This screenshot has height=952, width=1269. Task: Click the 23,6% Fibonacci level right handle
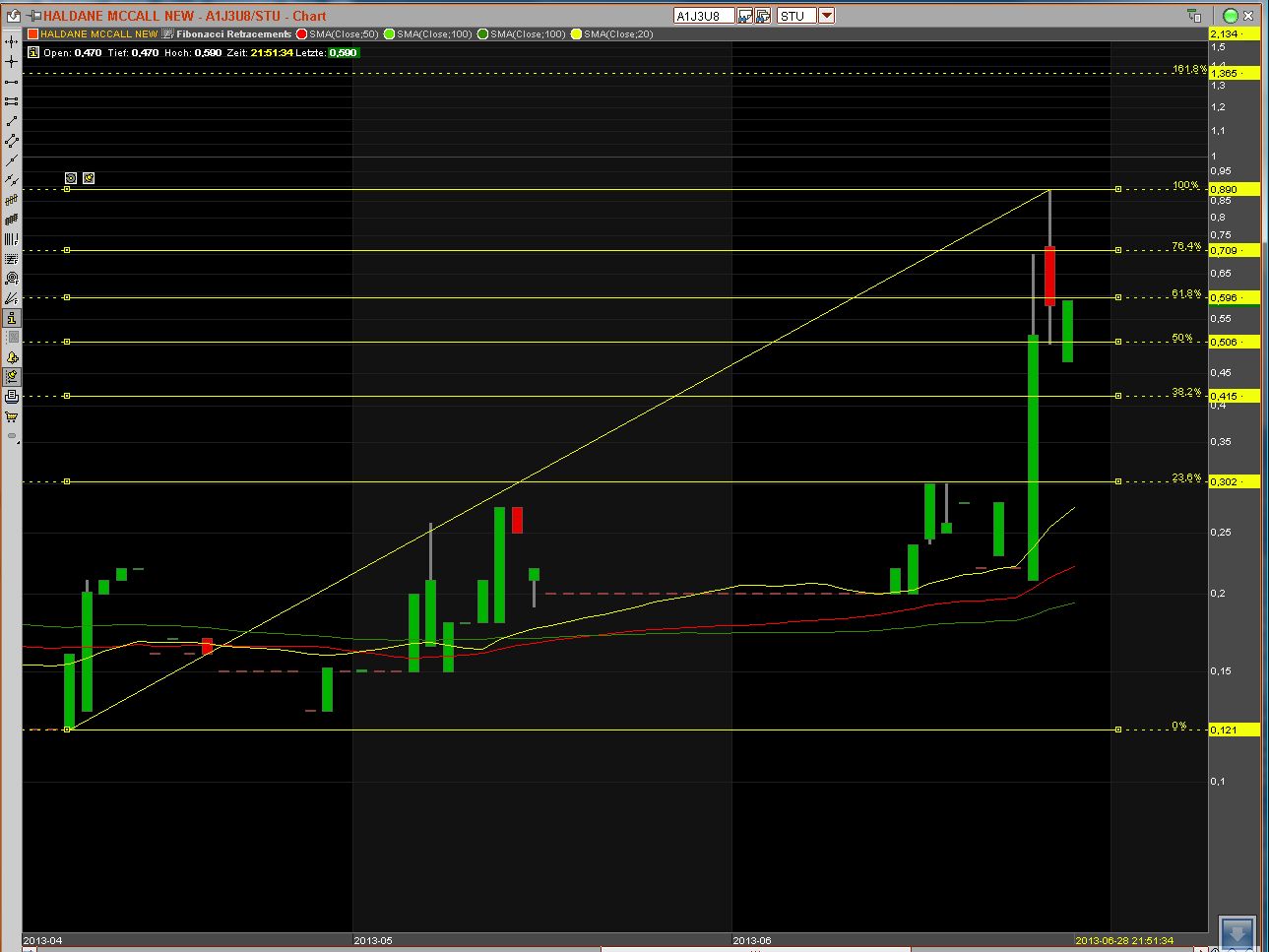click(1118, 481)
